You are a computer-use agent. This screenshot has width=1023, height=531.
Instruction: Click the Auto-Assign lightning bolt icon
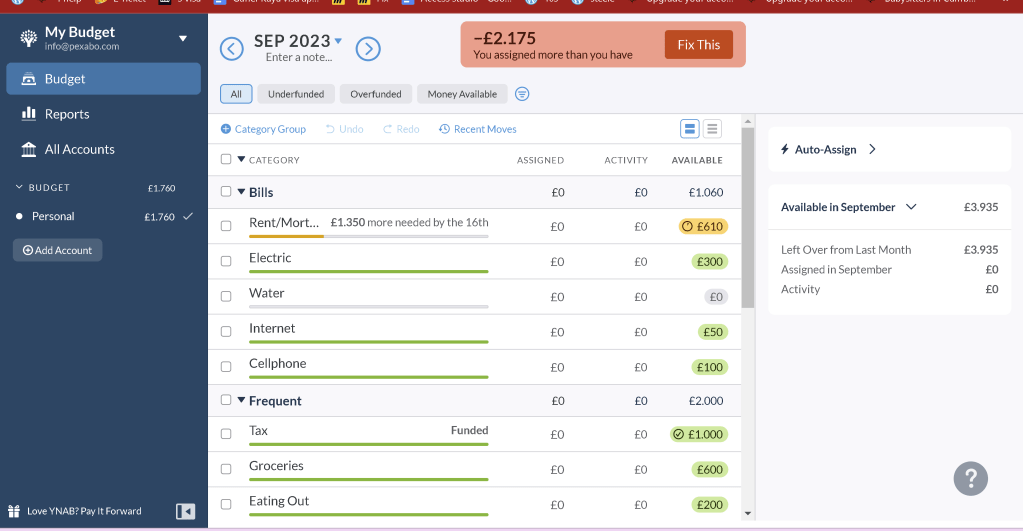(x=785, y=149)
